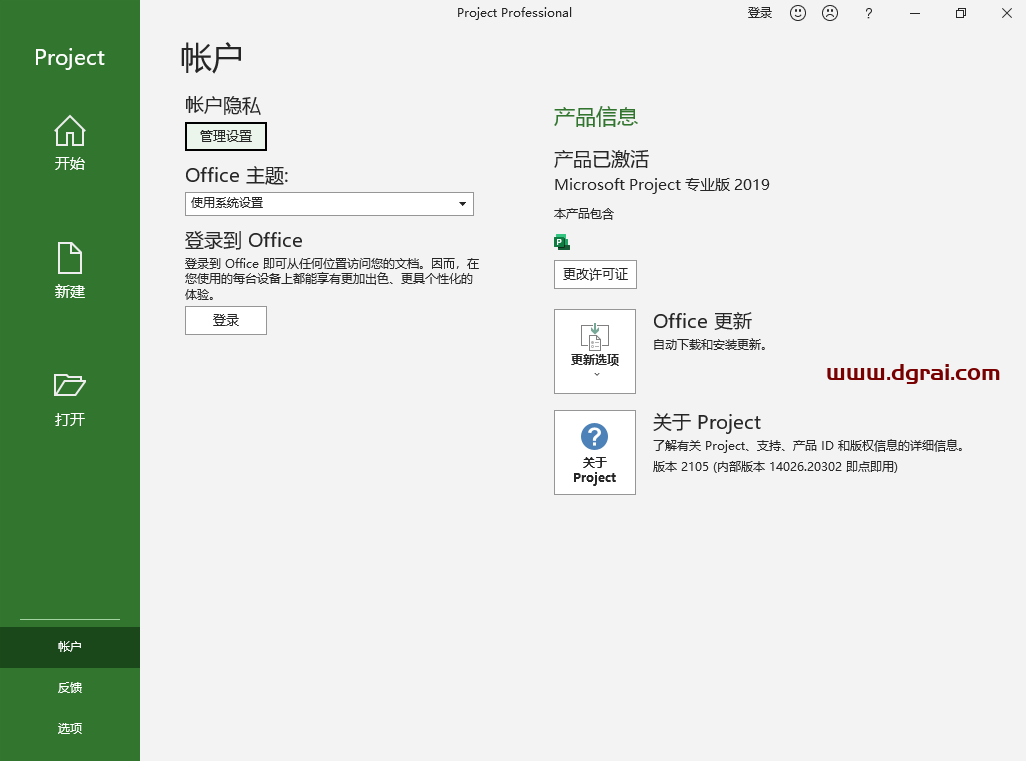Open 新建 new document icon in sidebar
The width and height of the screenshot is (1026, 761).
click(x=69, y=258)
